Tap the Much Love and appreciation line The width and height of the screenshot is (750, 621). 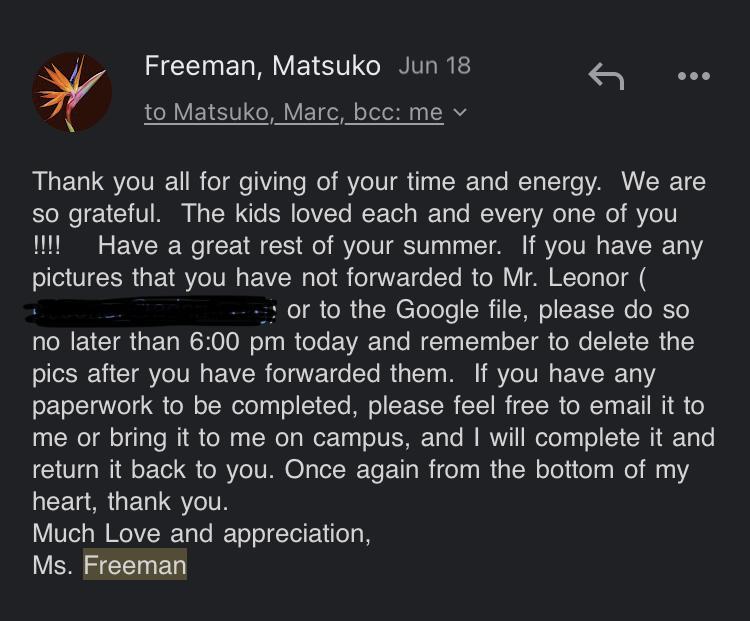pos(202,533)
